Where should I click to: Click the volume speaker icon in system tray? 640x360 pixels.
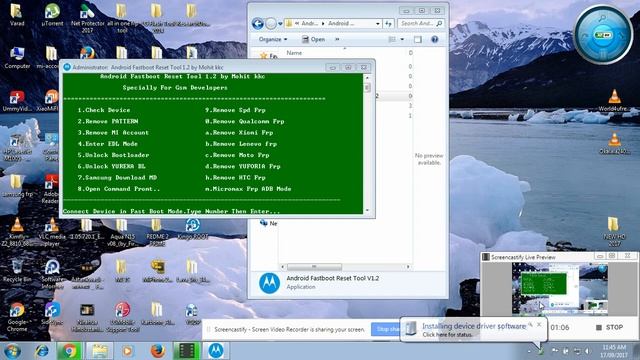point(587,351)
